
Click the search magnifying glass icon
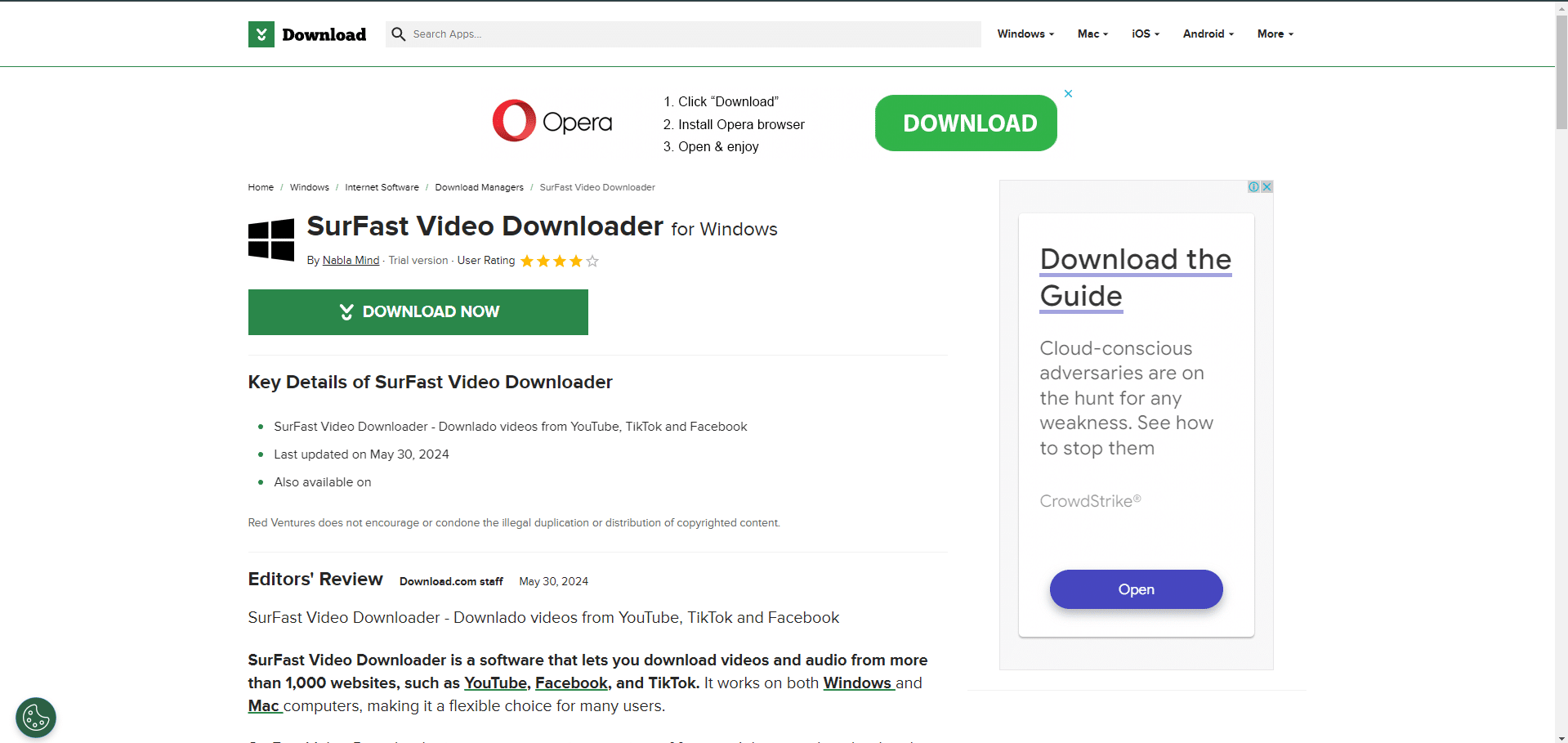[x=398, y=34]
